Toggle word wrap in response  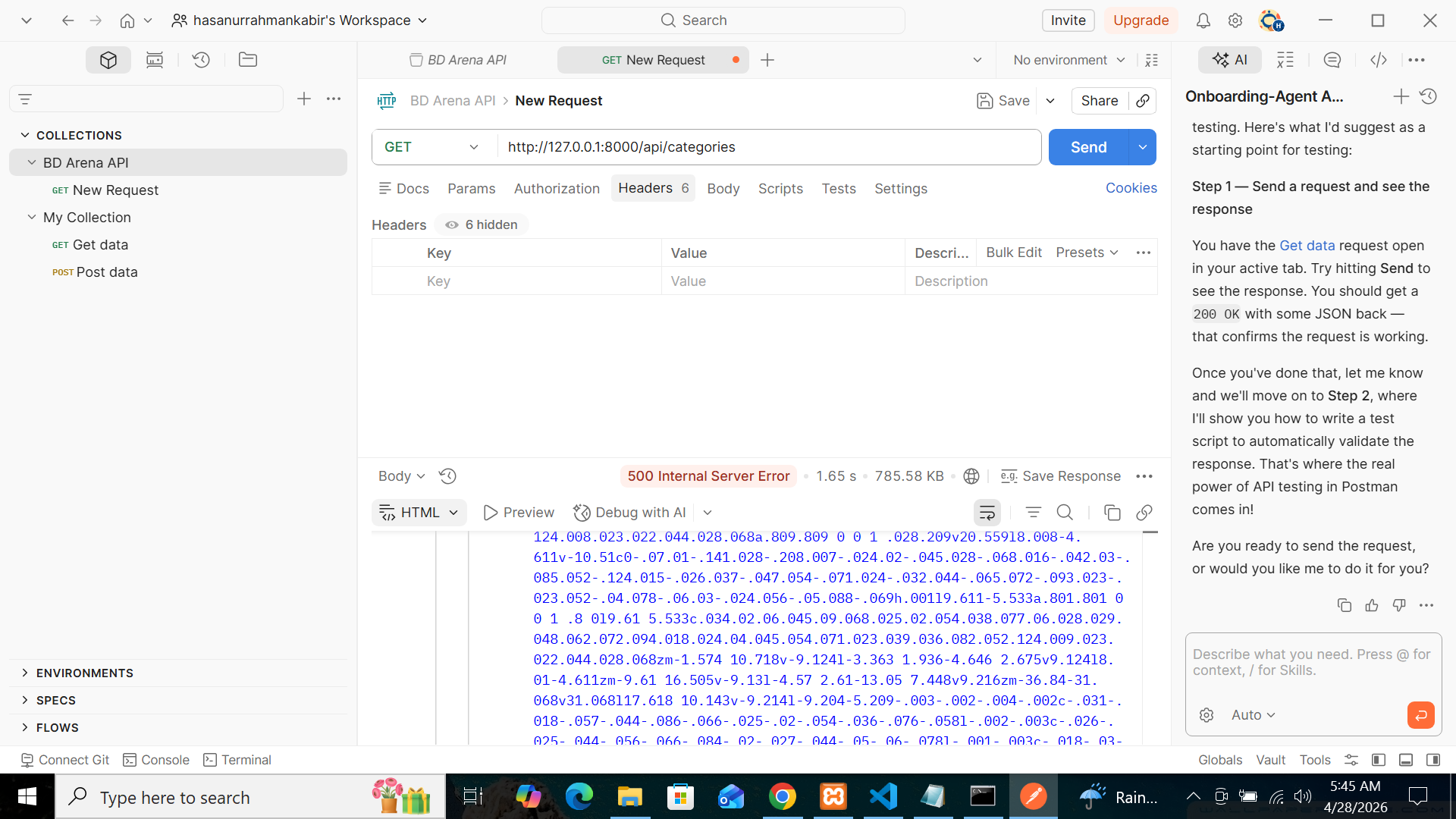[x=987, y=513]
